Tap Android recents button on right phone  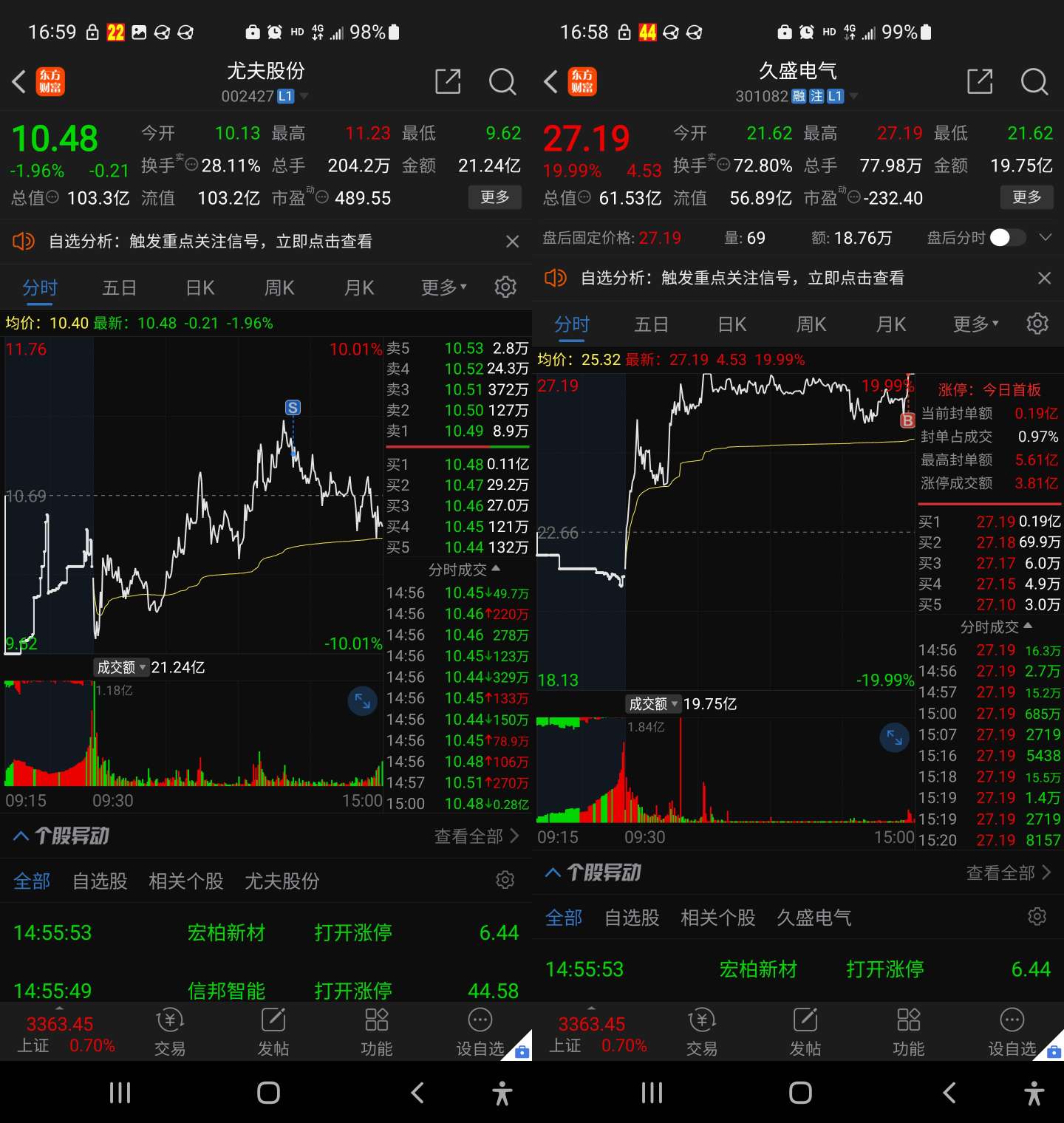[x=652, y=1092]
